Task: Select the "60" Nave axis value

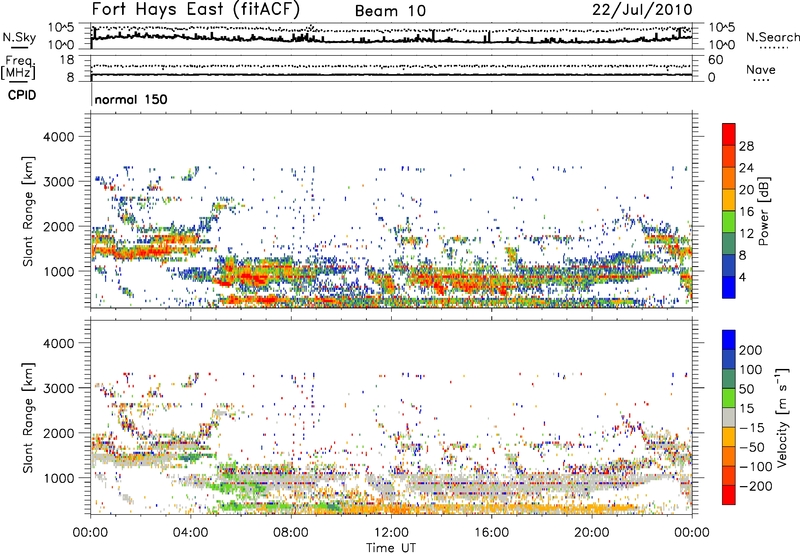Action: pos(716,60)
